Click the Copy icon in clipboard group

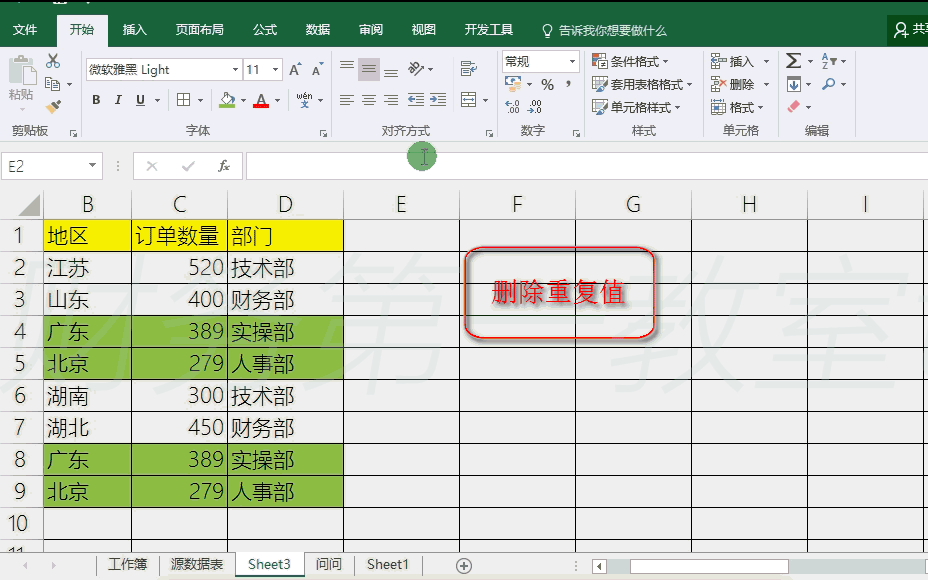click(53, 85)
